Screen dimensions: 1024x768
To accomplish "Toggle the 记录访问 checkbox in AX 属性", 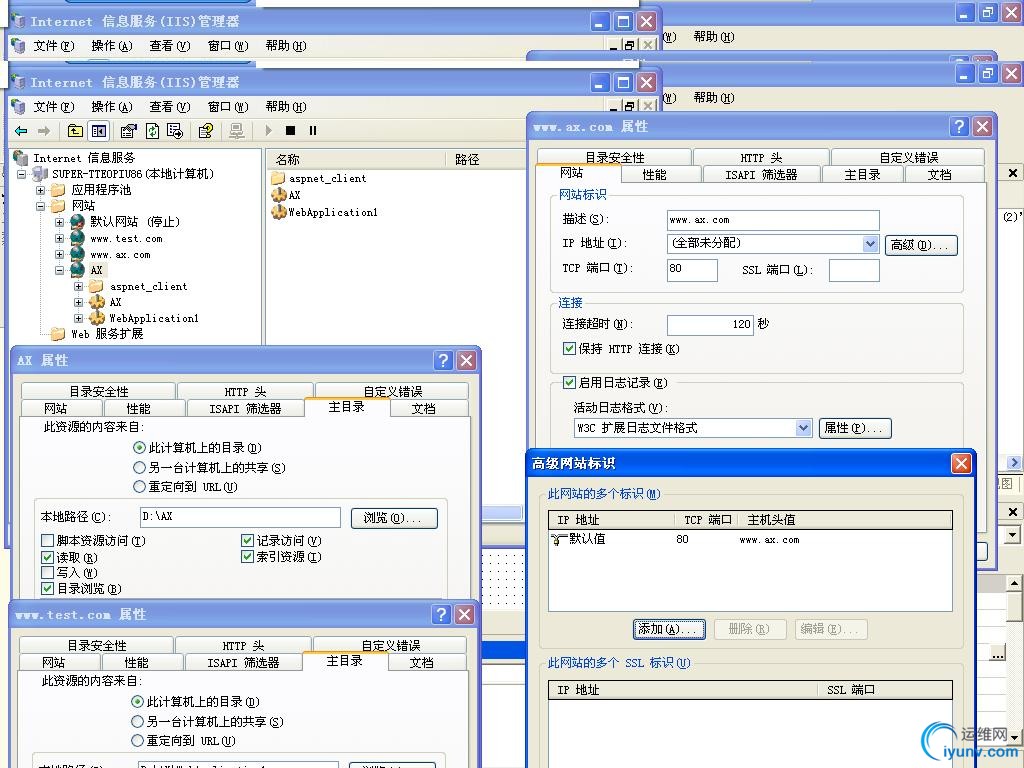I will click(x=247, y=541).
